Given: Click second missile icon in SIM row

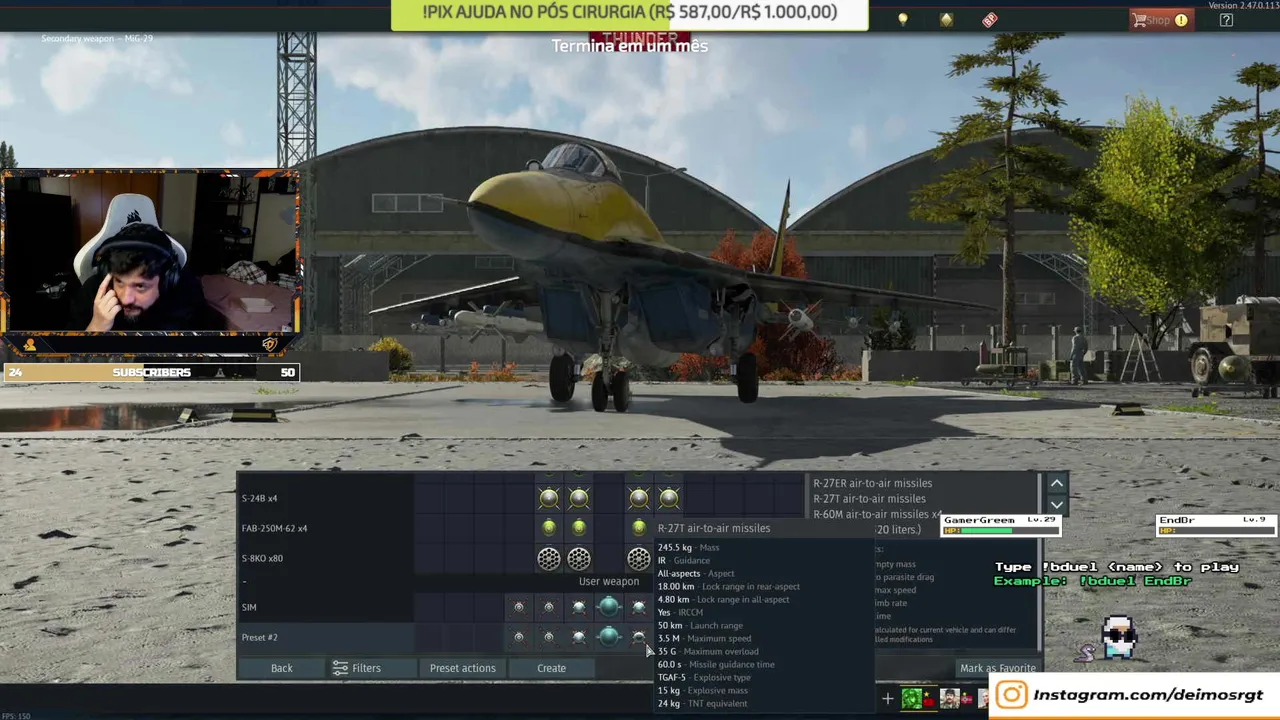Looking at the screenshot, I should click(548, 607).
